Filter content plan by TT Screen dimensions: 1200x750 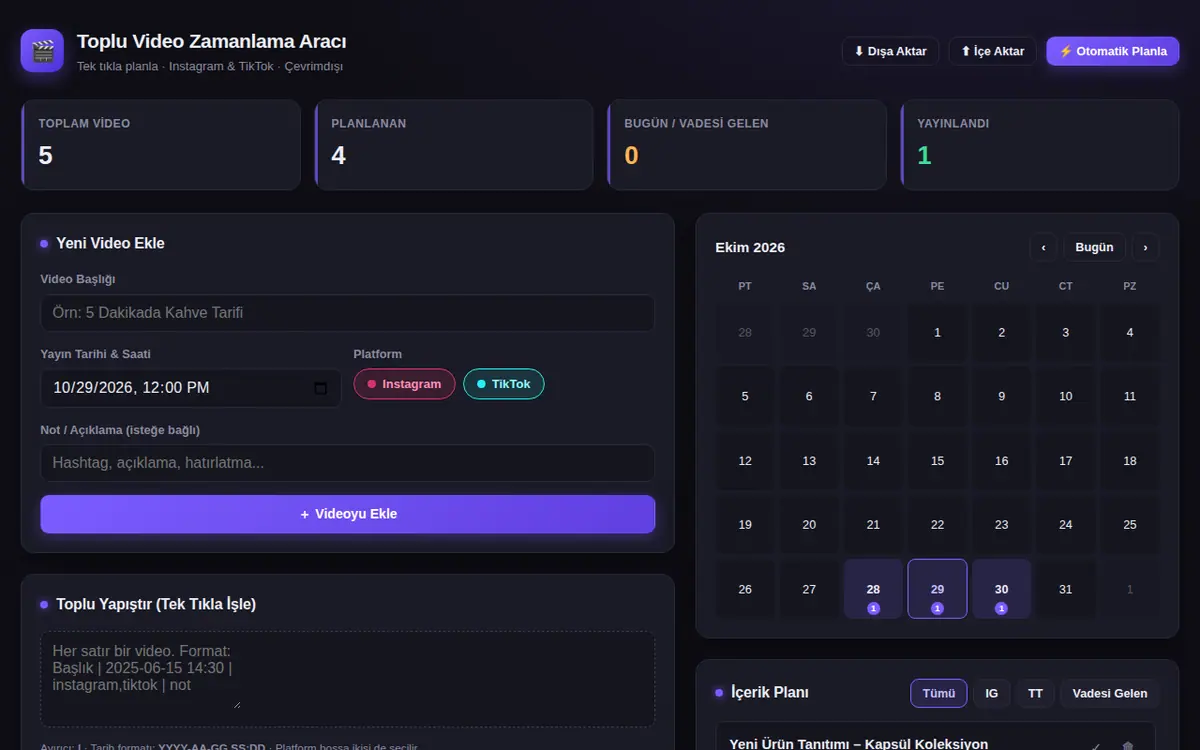point(1035,693)
